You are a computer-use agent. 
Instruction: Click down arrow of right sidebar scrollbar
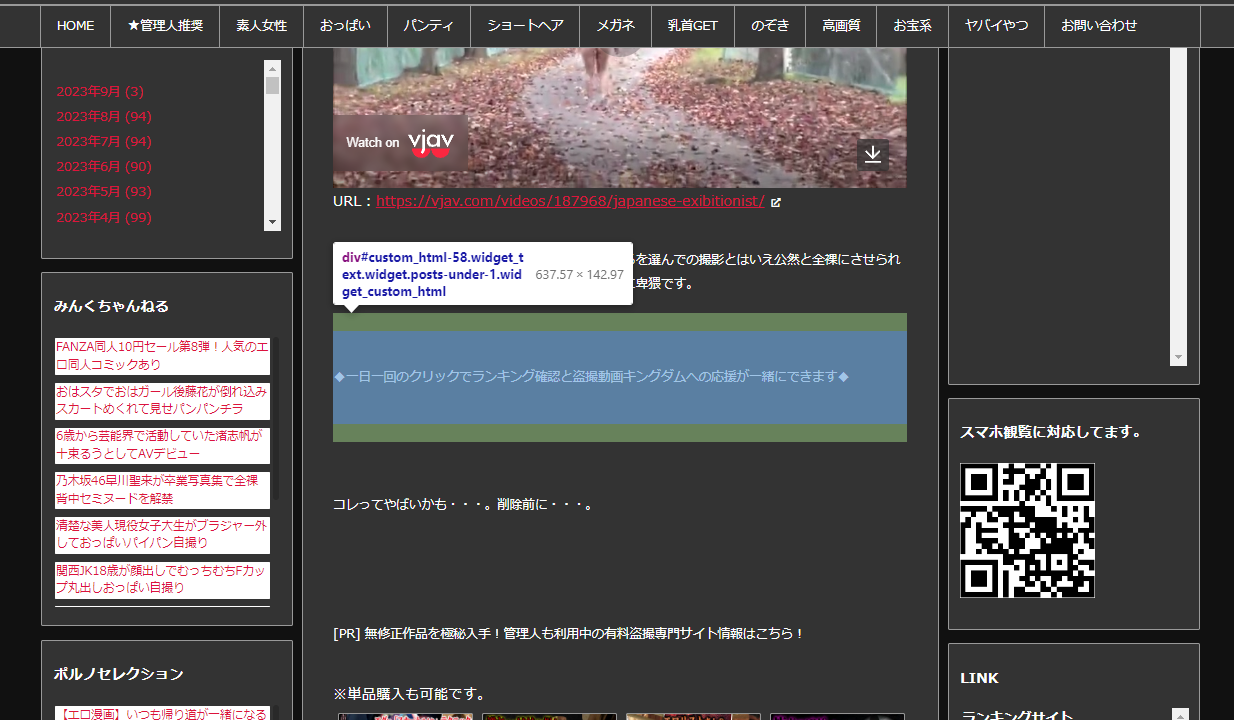click(1178, 357)
